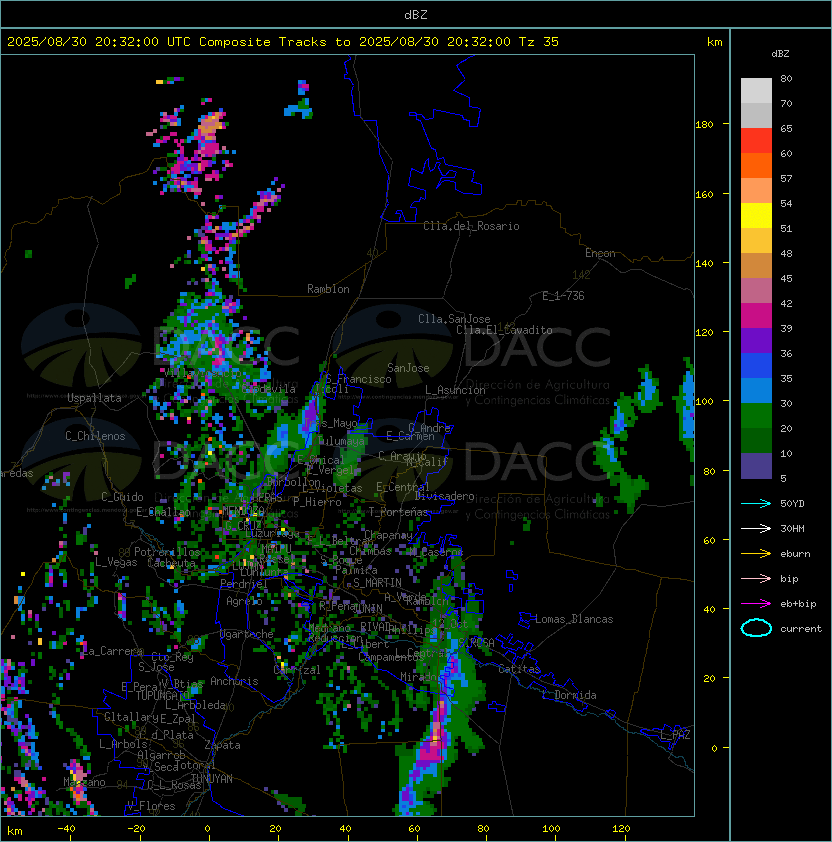
Task: Select the magenta 39–42 dBZ swatch
Action: point(756,316)
